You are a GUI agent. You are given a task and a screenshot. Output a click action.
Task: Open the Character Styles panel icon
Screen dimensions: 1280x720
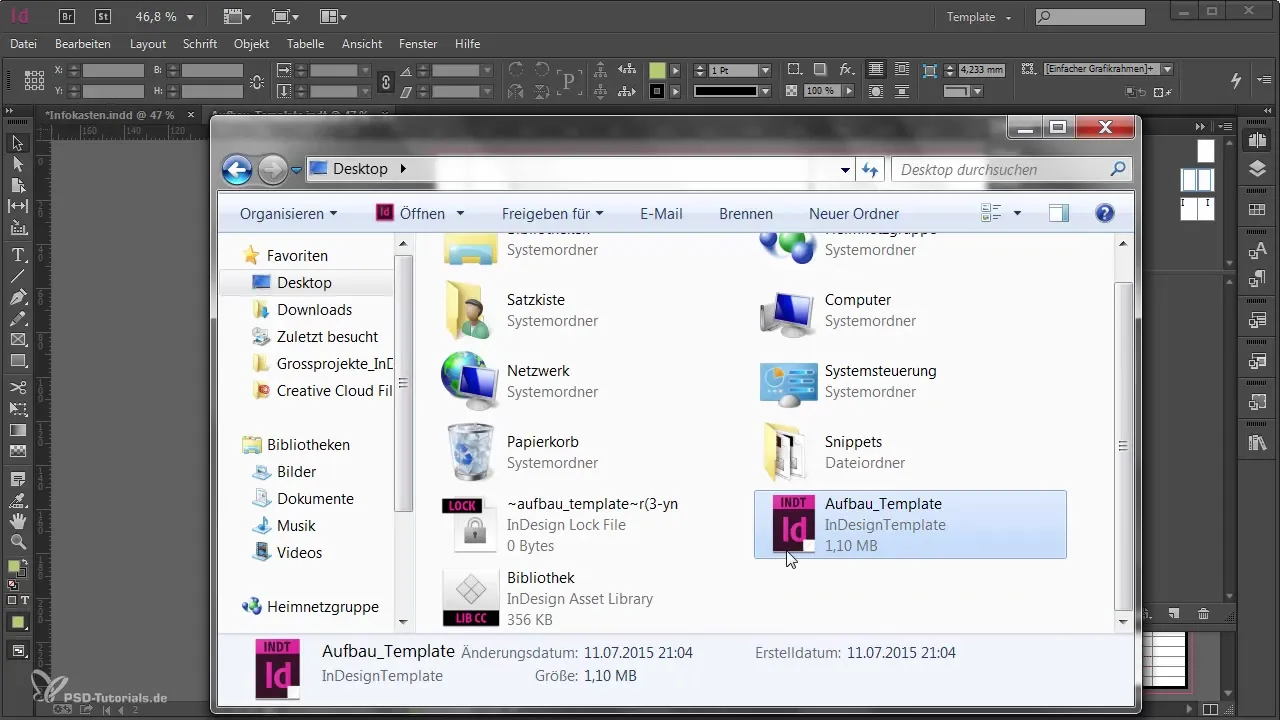click(x=1257, y=252)
